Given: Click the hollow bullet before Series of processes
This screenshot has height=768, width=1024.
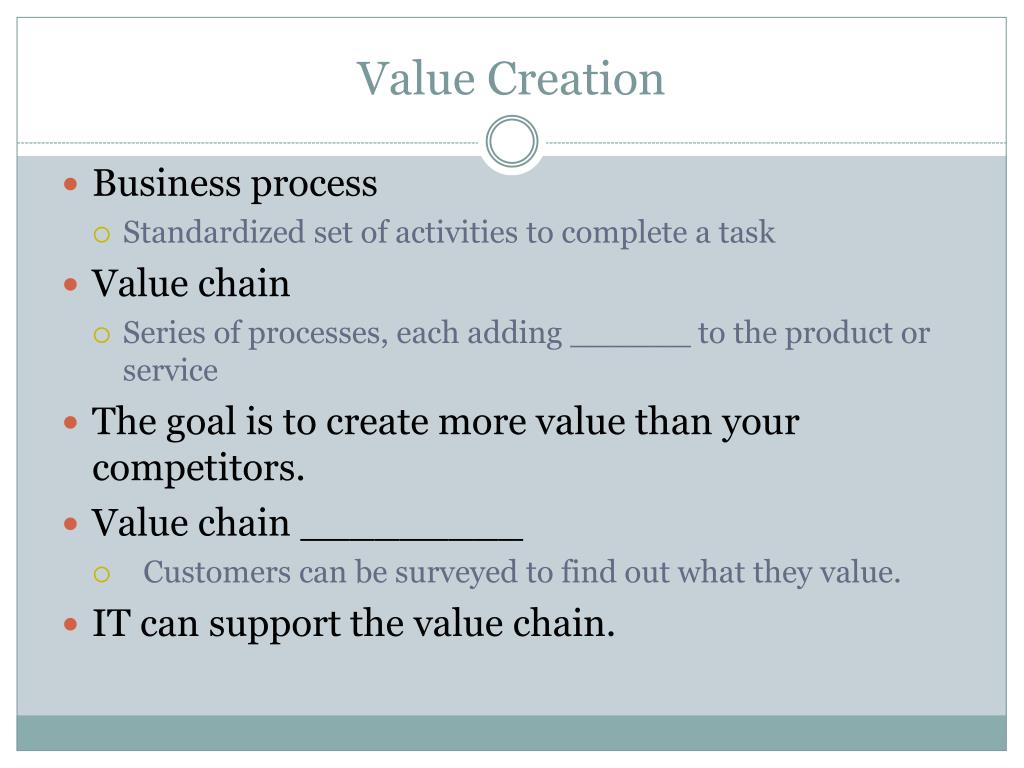Looking at the screenshot, I should coord(102,335).
